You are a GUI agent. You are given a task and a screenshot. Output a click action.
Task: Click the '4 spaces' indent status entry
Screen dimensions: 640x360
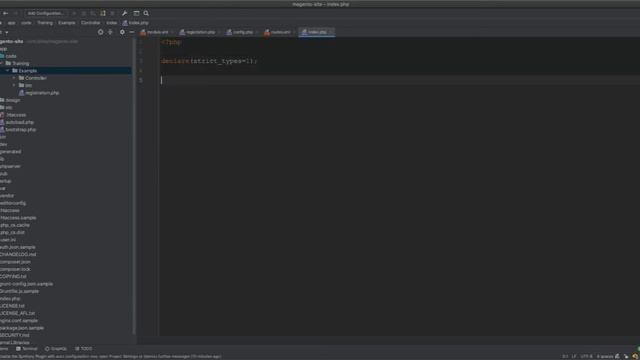pos(605,357)
